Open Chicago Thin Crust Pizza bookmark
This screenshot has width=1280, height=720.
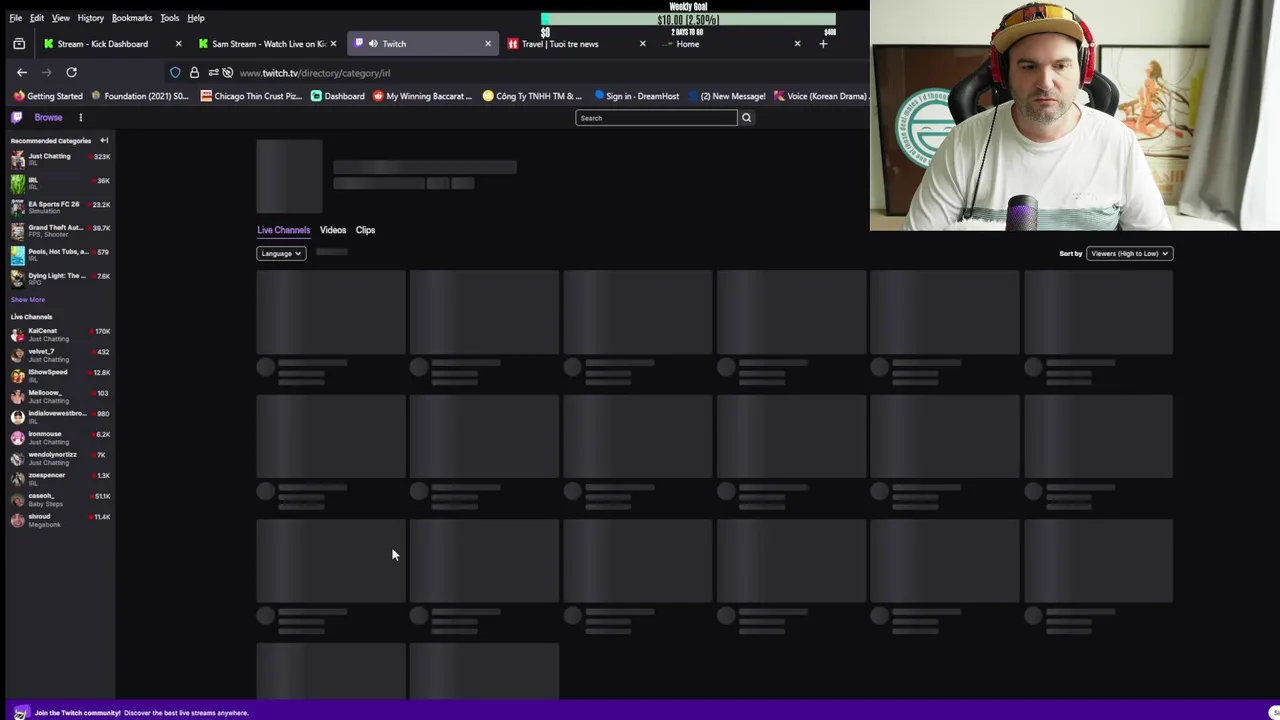(251, 96)
